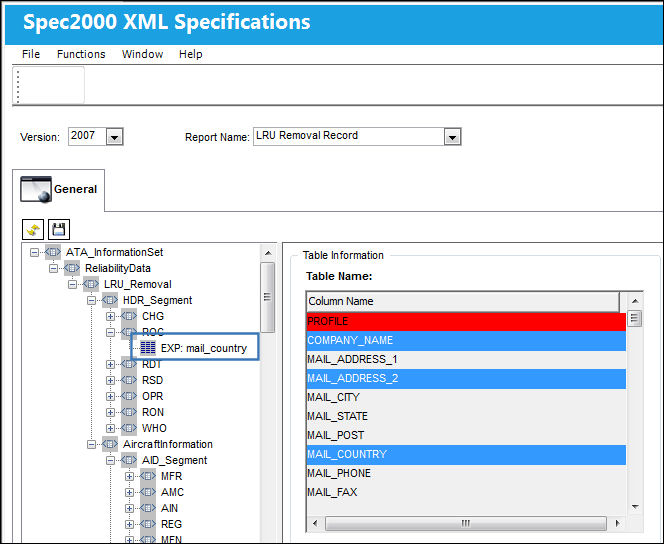664x544 pixels.
Task: Collapse the LRU_Removal node
Action: 72,284
